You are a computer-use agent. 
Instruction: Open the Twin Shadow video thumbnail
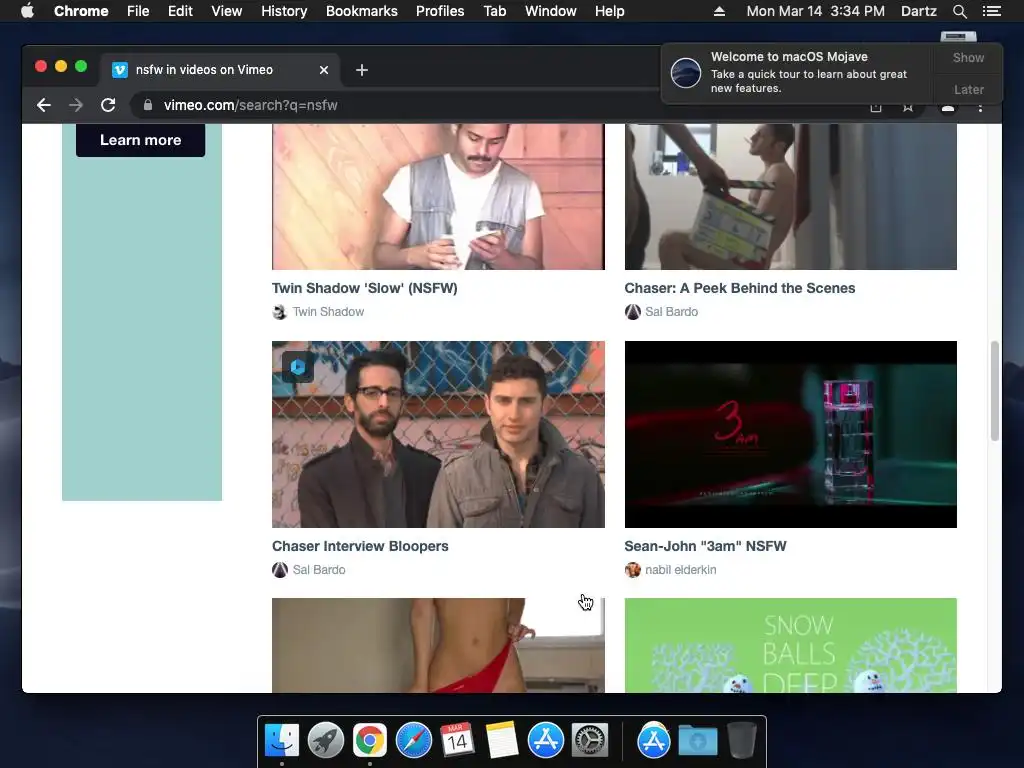[438, 197]
